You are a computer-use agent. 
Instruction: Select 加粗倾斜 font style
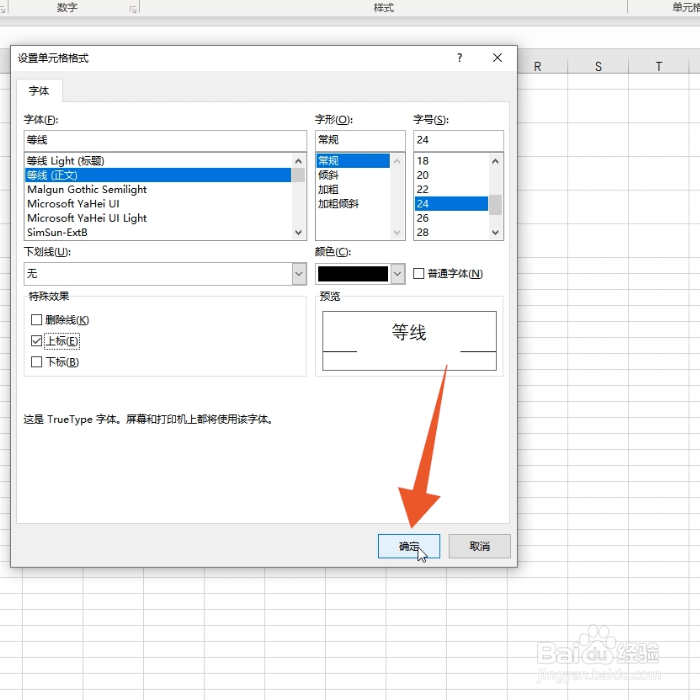pyautogui.click(x=353, y=204)
